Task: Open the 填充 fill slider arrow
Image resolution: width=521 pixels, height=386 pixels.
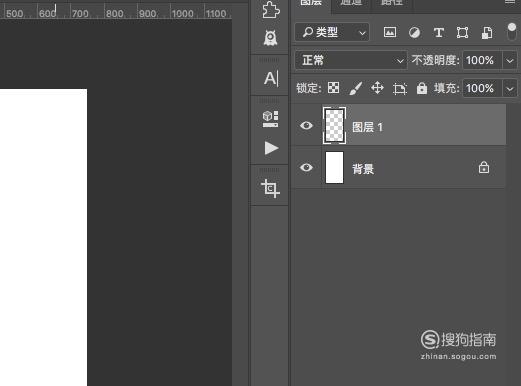Action: 510,89
